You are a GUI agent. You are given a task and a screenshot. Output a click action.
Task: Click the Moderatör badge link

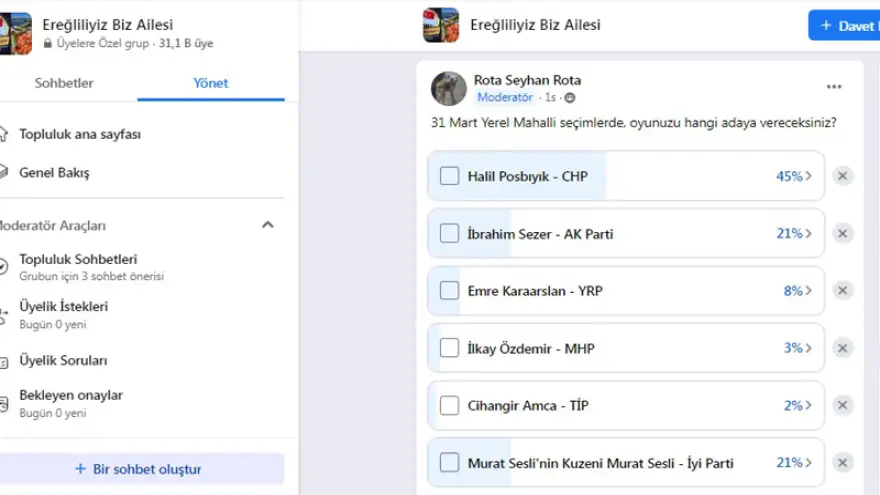coord(505,97)
